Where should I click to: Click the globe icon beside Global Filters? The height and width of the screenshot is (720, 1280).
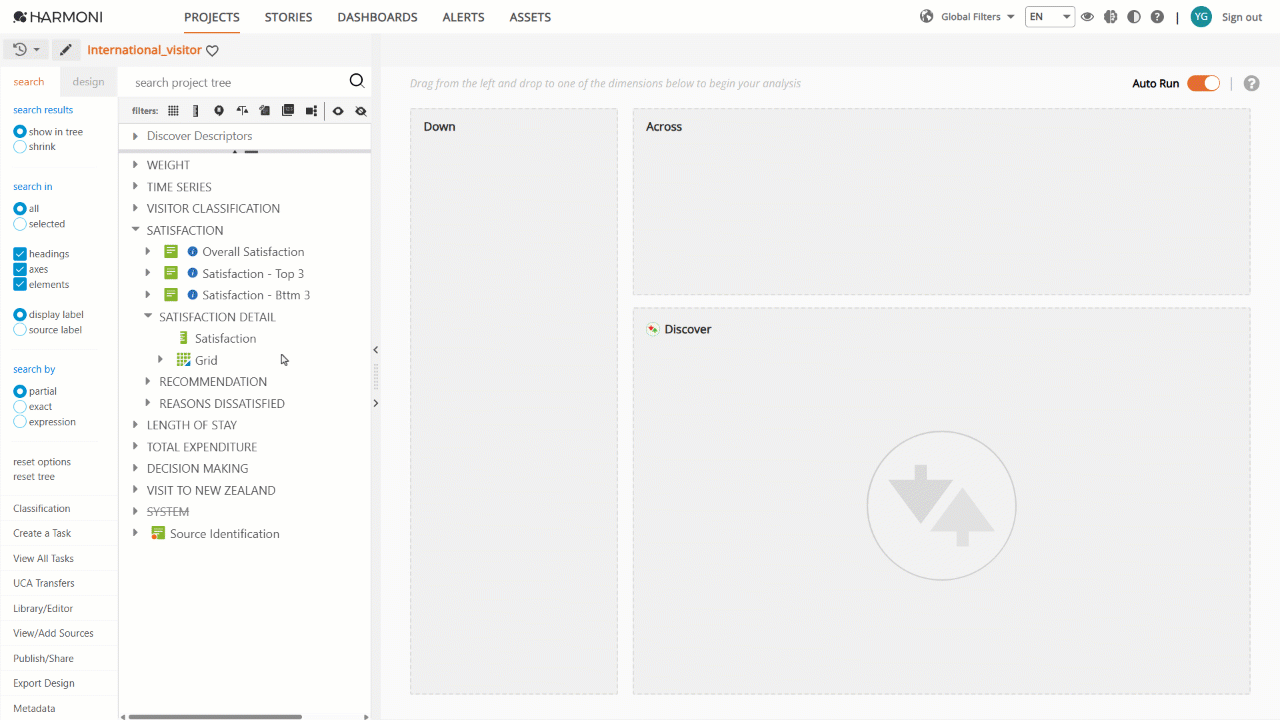[926, 17]
